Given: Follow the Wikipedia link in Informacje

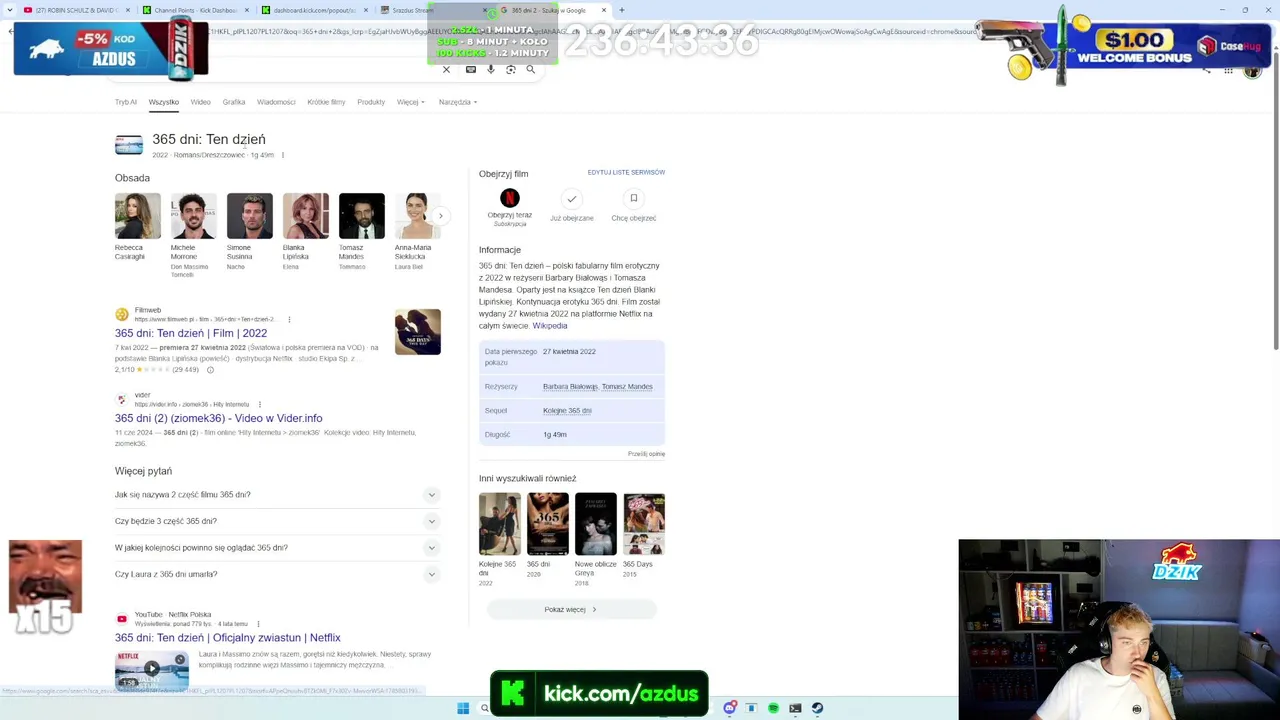Looking at the screenshot, I should 550,326.
